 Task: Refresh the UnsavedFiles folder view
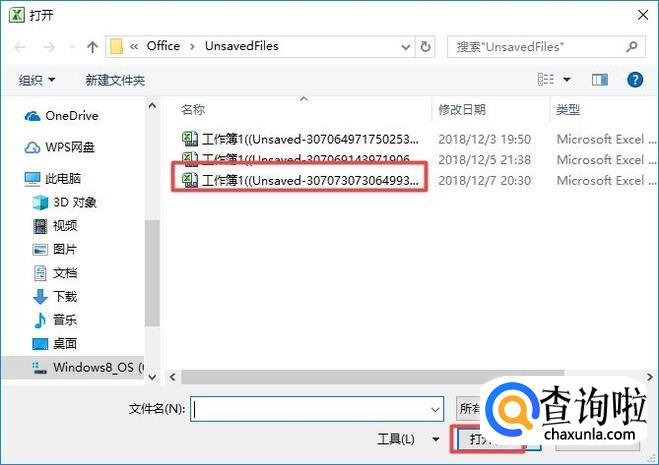pos(425,47)
